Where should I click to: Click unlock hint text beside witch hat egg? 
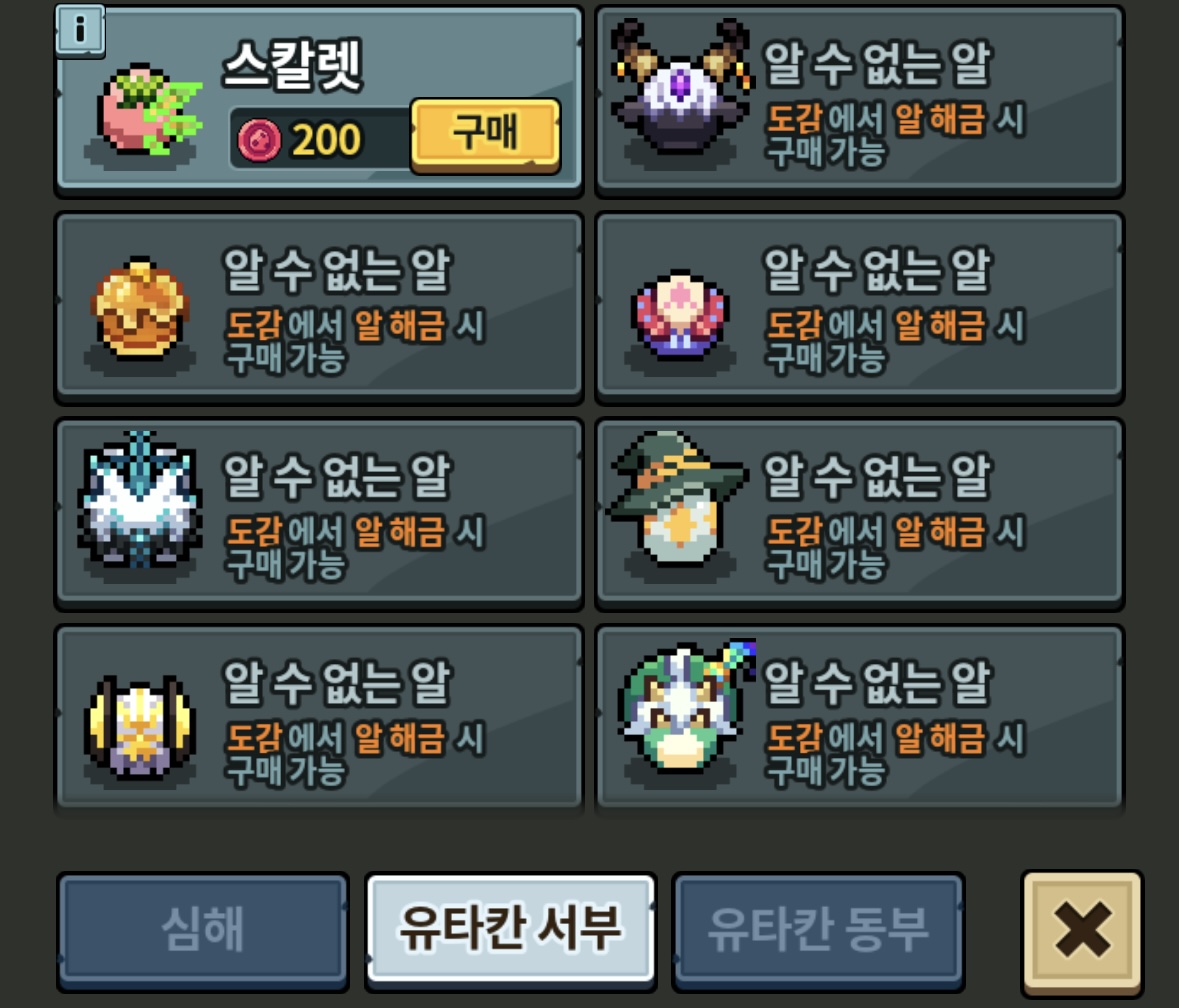click(x=895, y=548)
